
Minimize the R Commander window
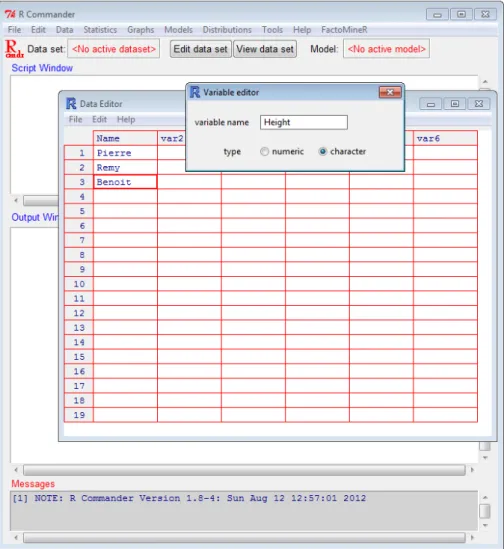pos(437,14)
